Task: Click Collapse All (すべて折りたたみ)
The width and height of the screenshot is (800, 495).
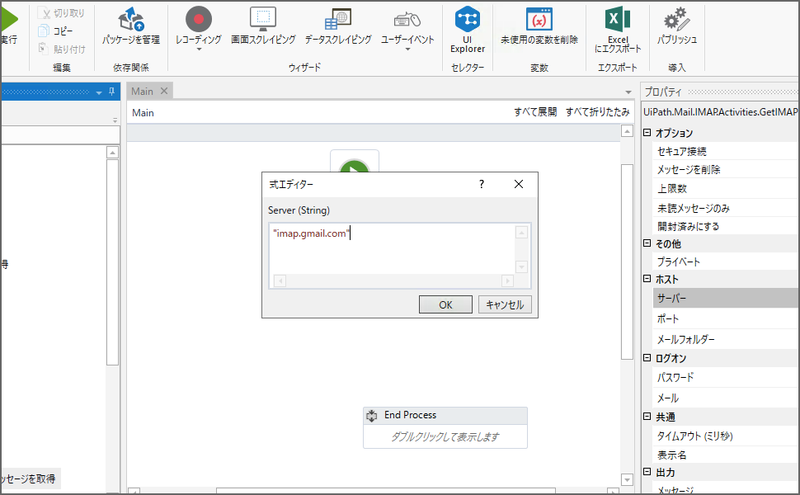Action: click(597, 112)
